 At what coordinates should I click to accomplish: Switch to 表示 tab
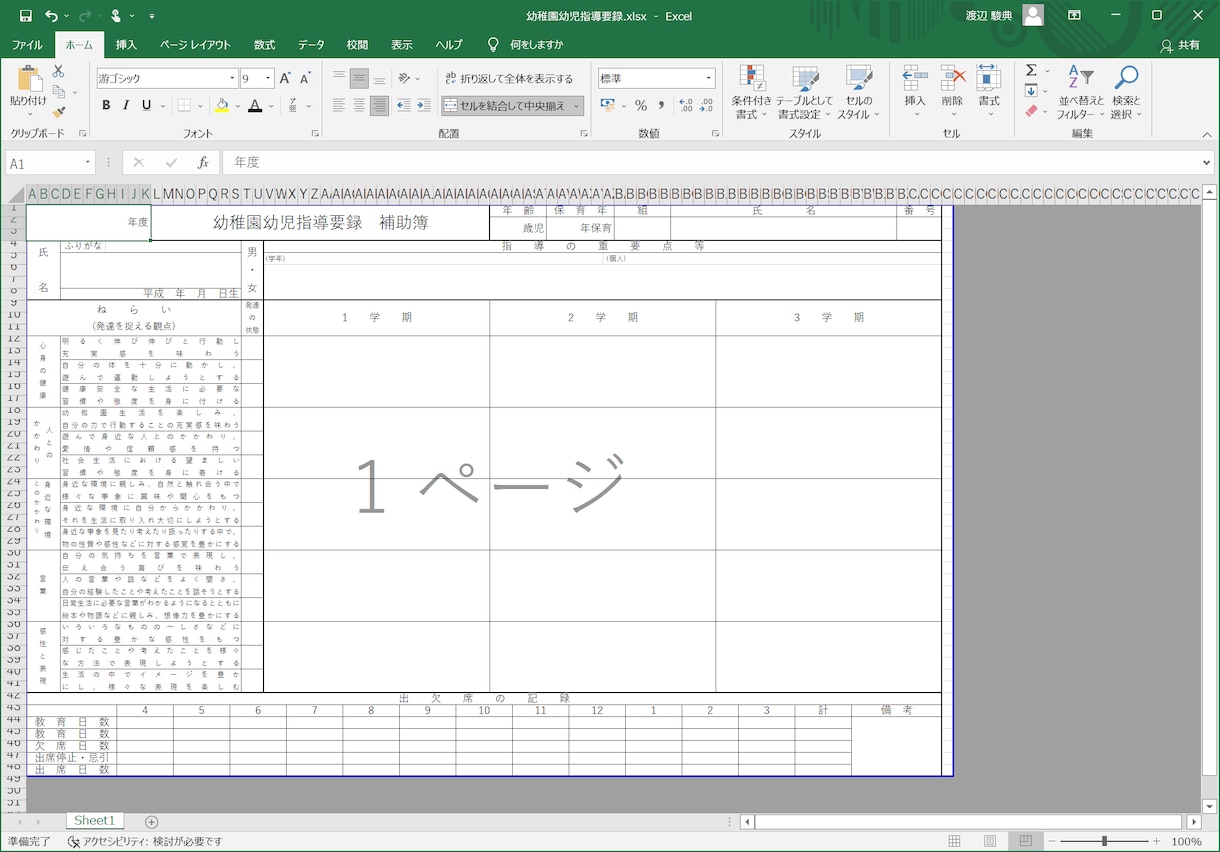402,45
